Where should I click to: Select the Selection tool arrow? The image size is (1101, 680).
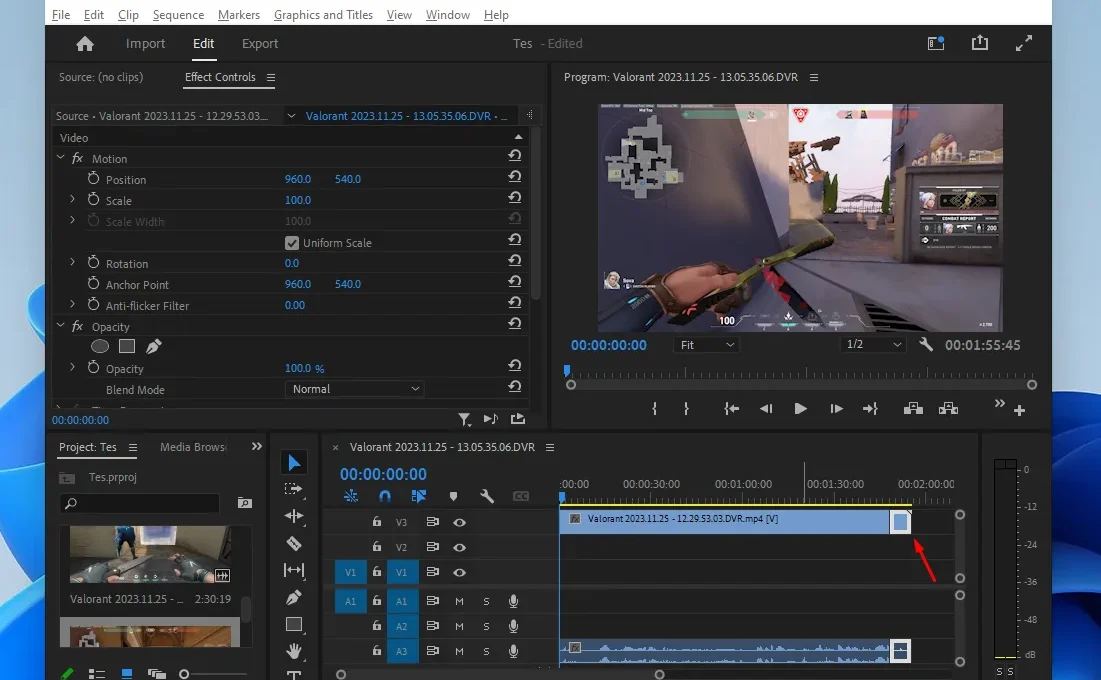[x=294, y=462]
